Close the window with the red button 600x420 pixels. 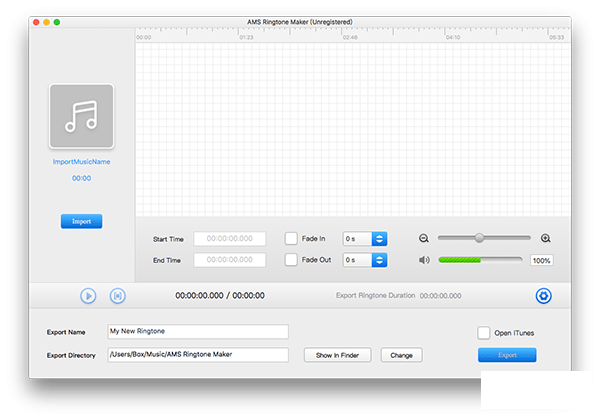coord(36,22)
